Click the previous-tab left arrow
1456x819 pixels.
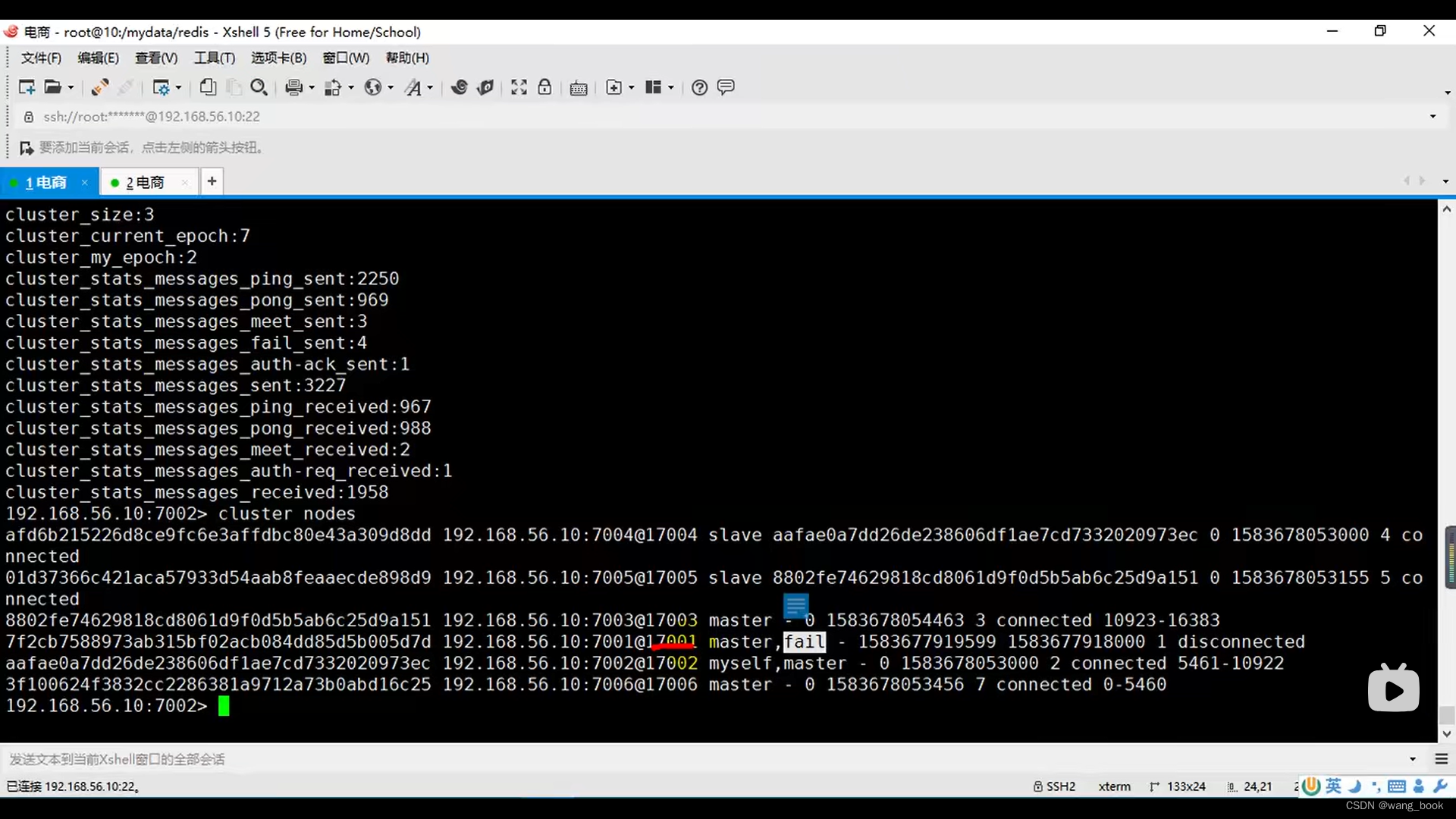(1406, 180)
